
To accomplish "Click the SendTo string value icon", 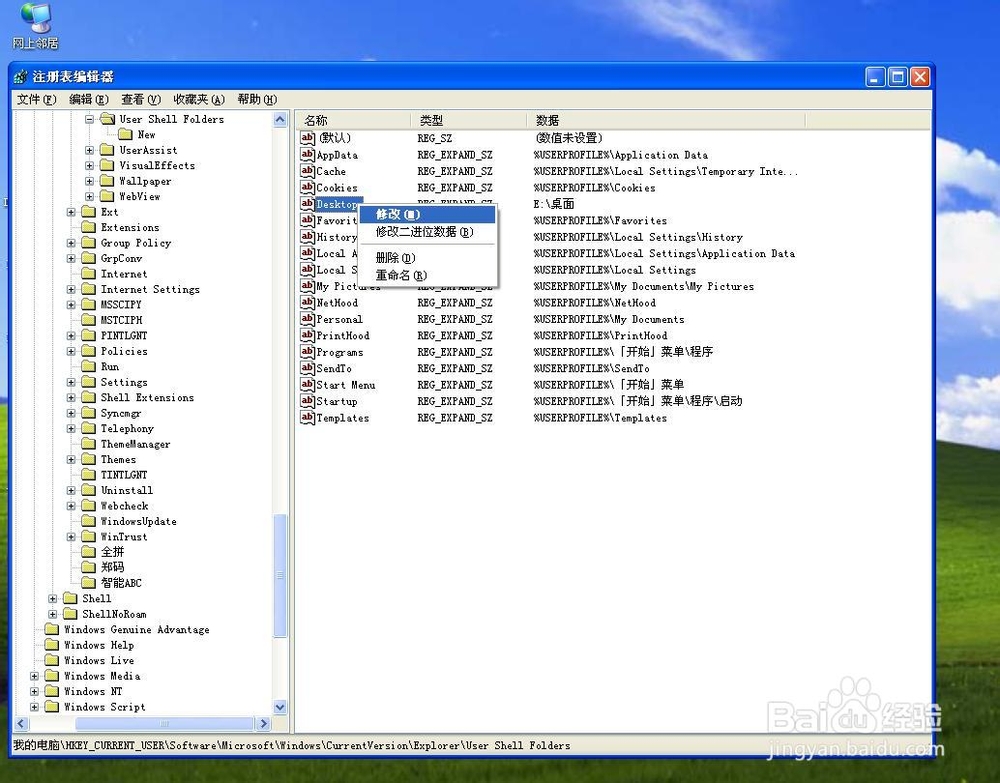I will 307,368.
